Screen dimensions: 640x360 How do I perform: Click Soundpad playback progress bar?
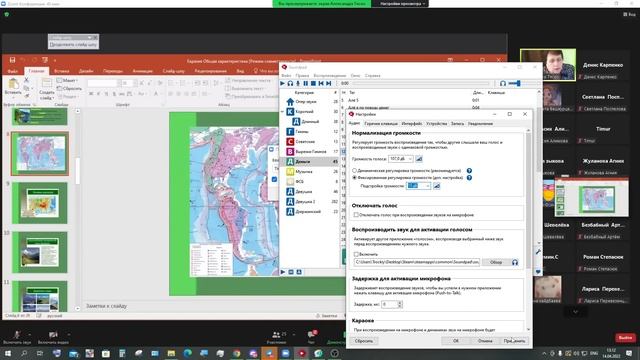(420, 83)
